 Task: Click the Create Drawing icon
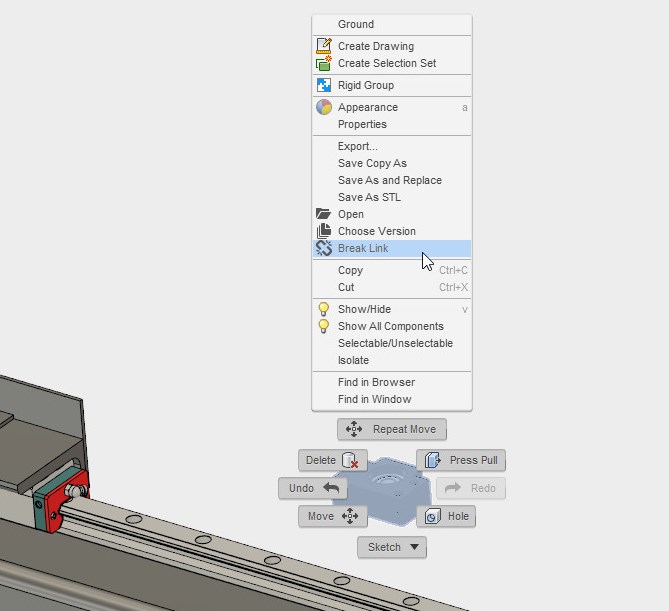coord(324,46)
